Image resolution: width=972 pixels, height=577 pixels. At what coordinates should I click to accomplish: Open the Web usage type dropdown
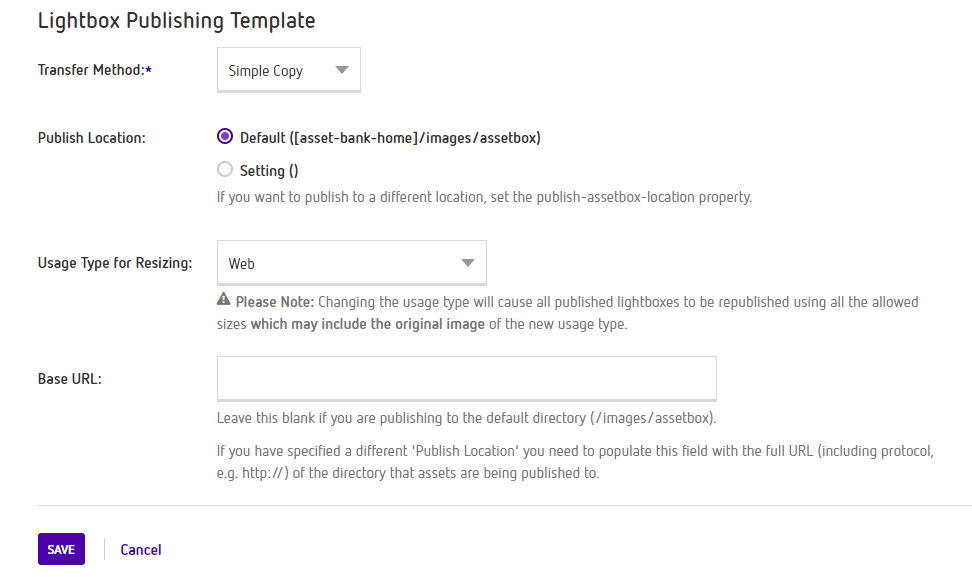pyautogui.click(x=351, y=263)
